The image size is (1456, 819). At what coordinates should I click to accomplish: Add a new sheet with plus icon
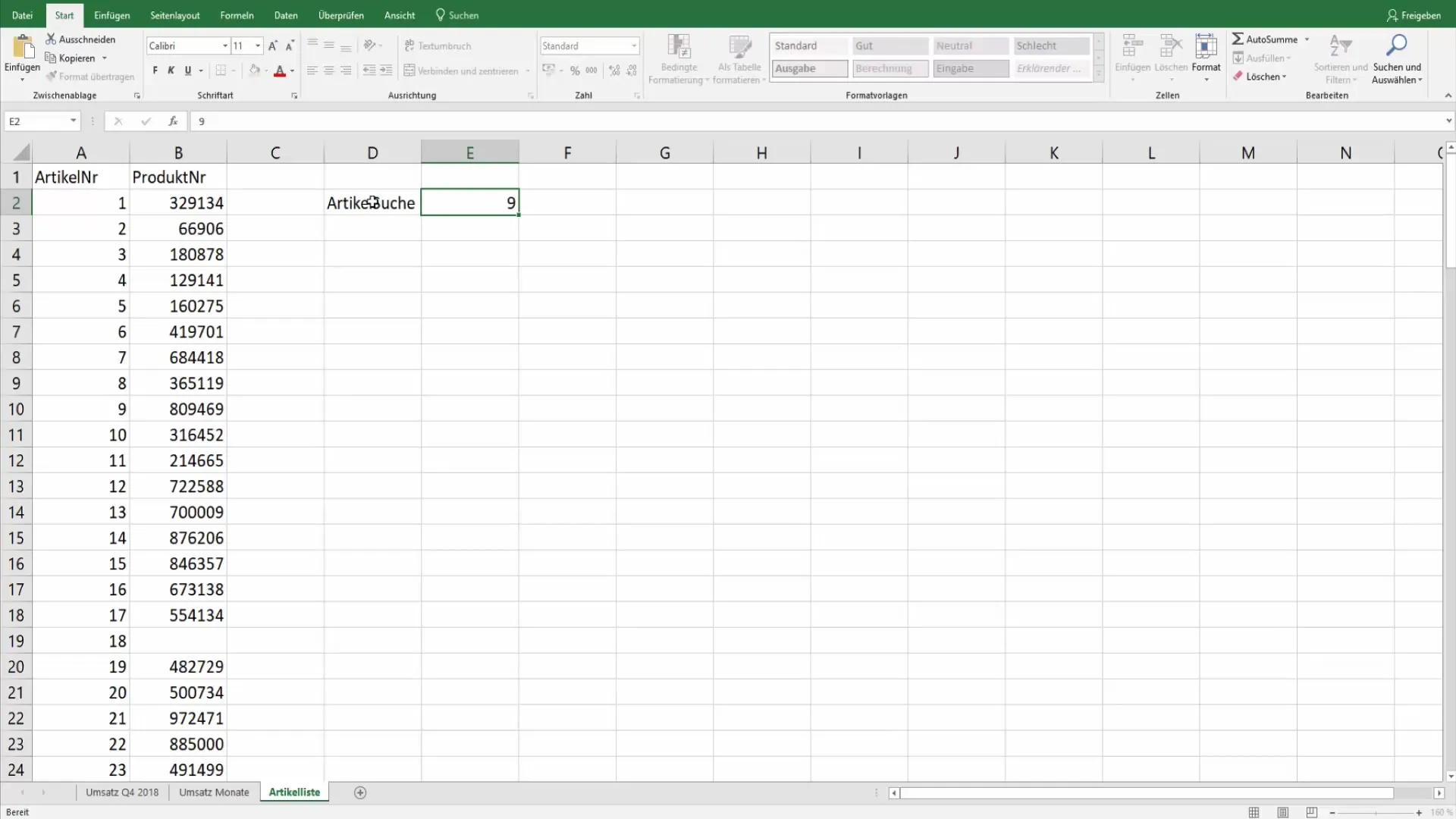tap(360, 792)
